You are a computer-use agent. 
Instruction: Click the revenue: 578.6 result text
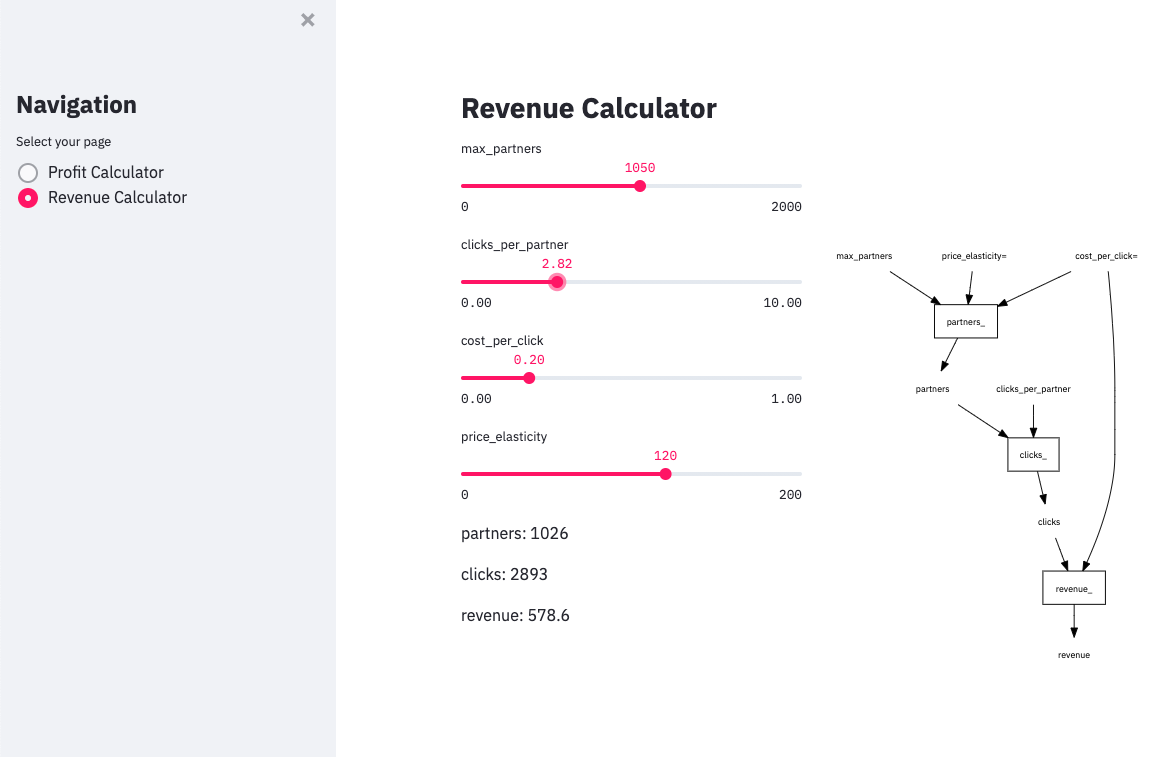point(515,615)
